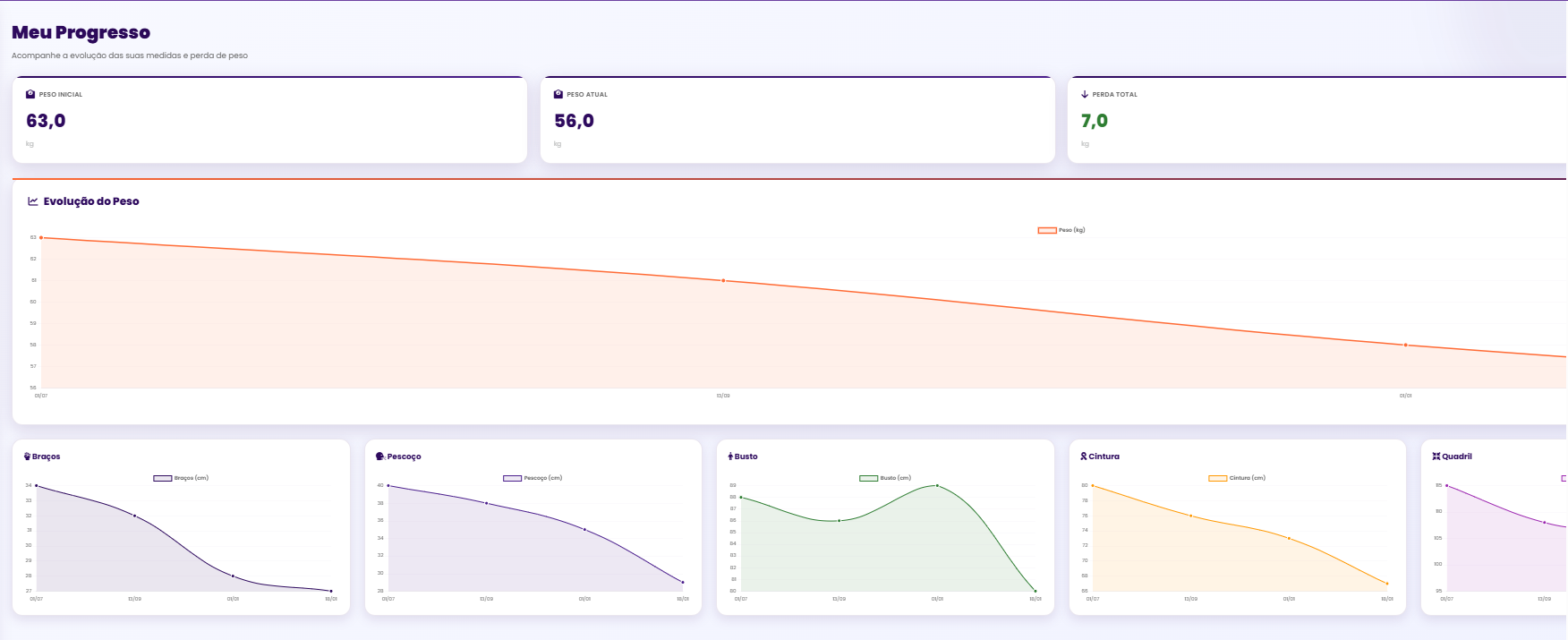Click the peak data point in the Busto chart

coord(937,485)
